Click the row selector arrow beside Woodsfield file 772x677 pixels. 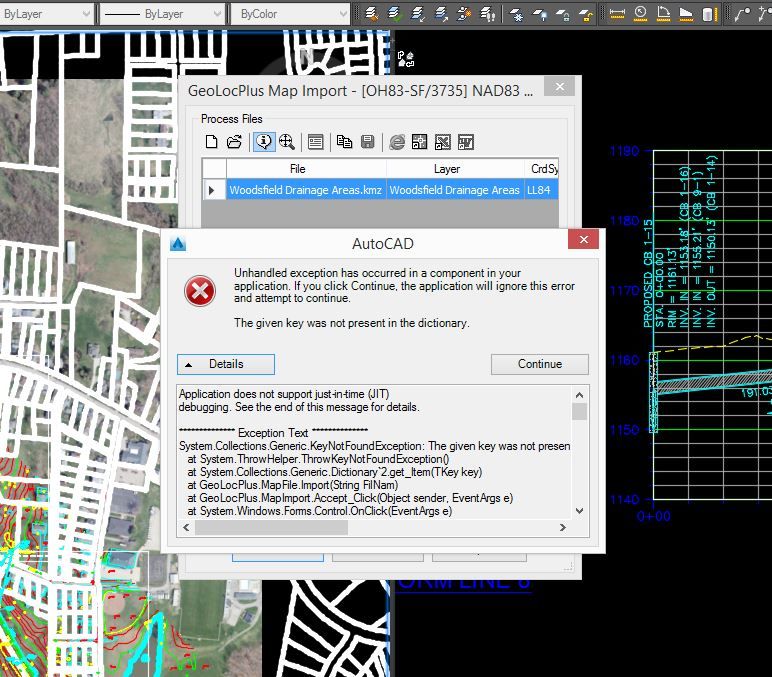click(x=213, y=190)
